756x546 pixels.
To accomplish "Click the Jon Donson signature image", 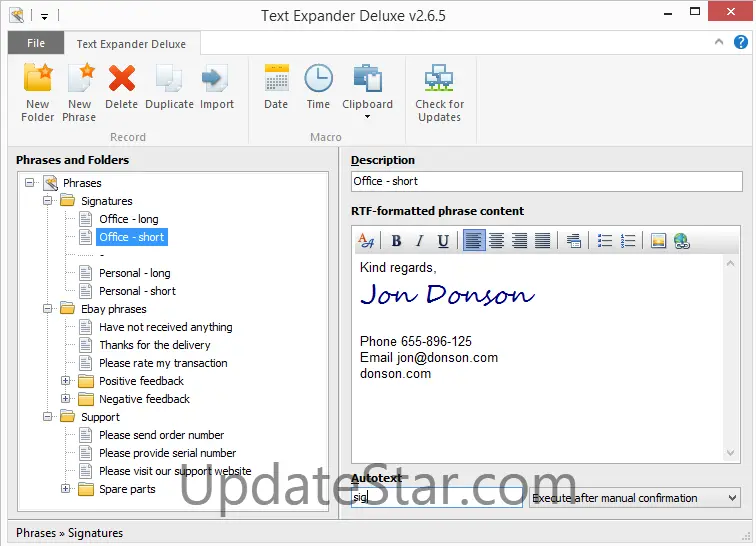I will click(x=447, y=294).
